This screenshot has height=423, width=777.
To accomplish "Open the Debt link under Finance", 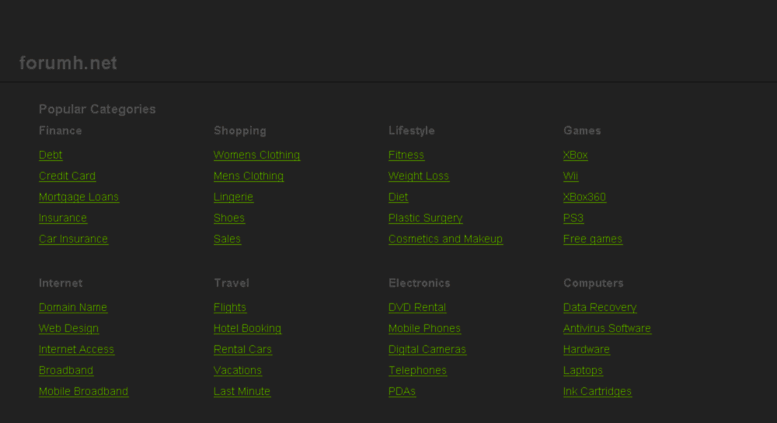I will [x=51, y=155].
